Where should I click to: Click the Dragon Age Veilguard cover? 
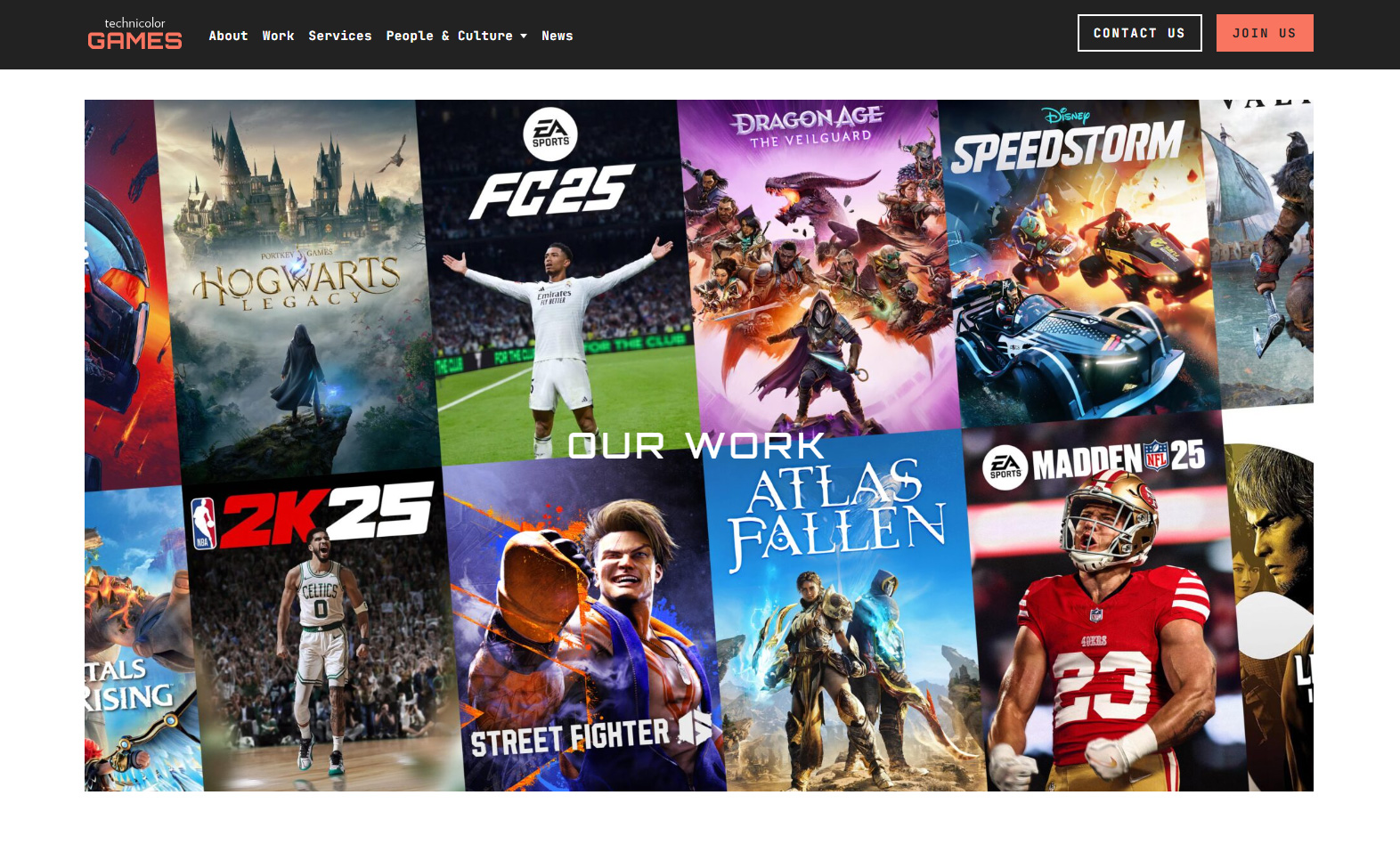(x=815, y=267)
